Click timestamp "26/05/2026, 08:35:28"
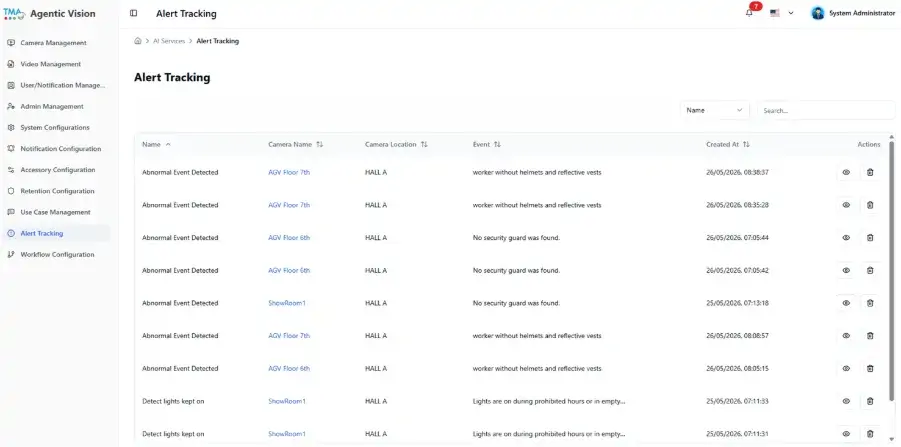Screen dimensions: 901x447 coord(737,205)
